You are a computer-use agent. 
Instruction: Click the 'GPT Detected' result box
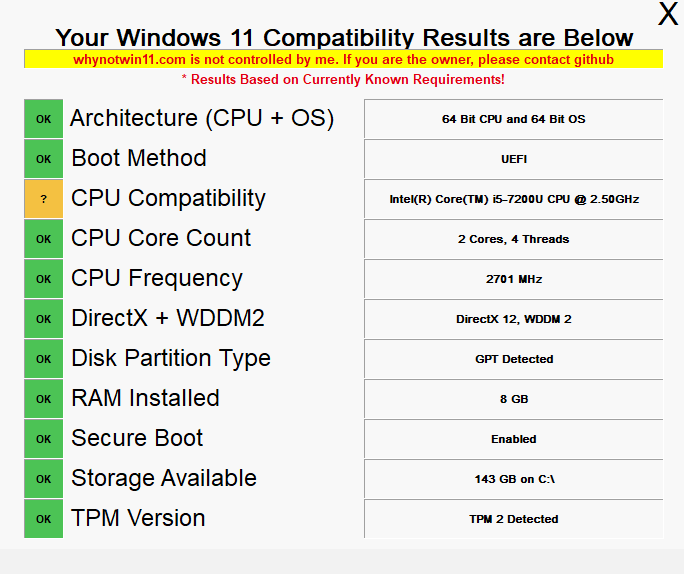513,359
